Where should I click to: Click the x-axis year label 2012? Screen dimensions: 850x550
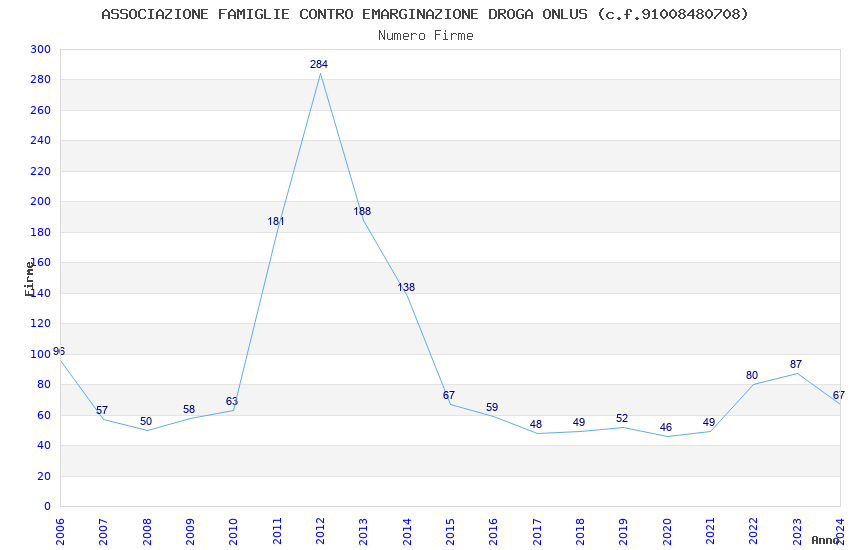[x=320, y=531]
